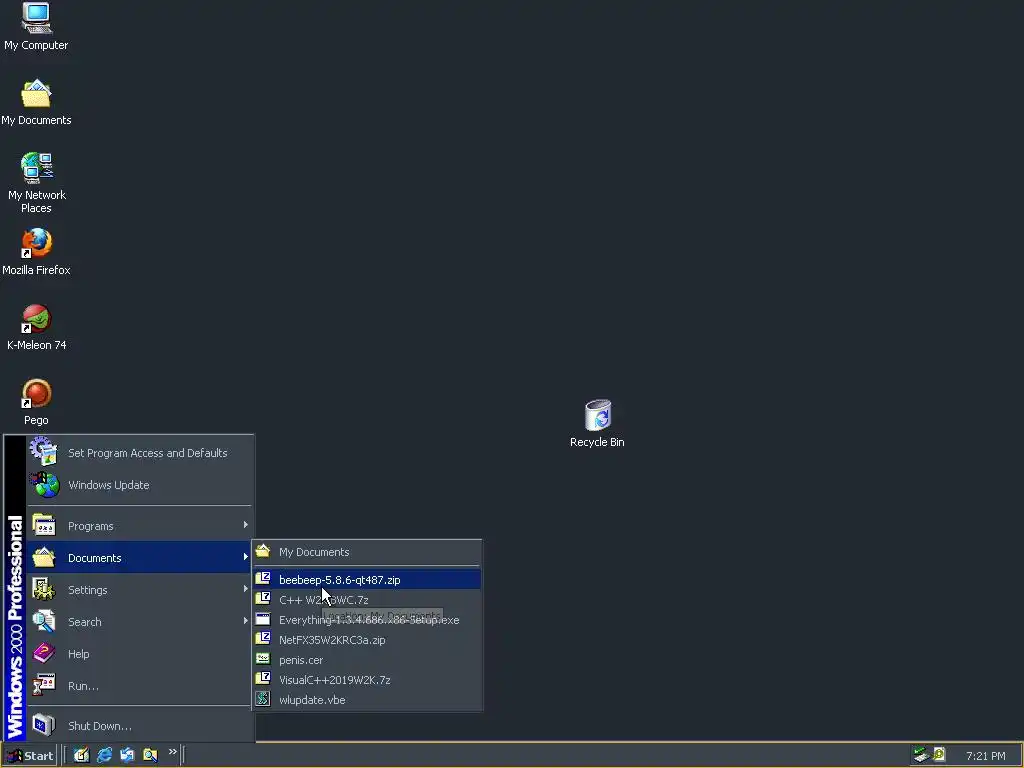1024x768 pixels.
Task: Click Documents entry in Start menu
Action: point(139,558)
